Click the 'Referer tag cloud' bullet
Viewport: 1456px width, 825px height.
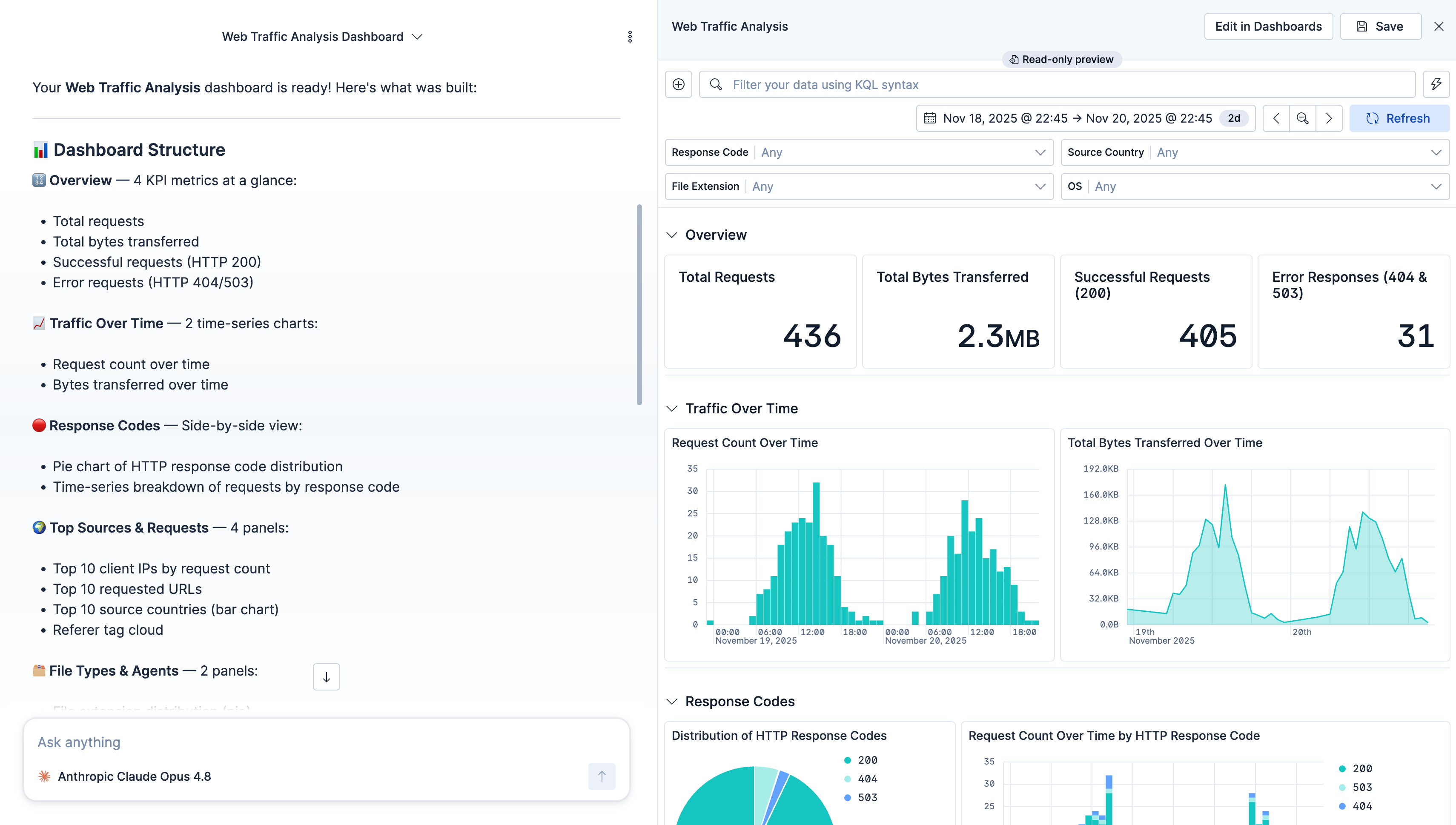pyautogui.click(x=108, y=630)
